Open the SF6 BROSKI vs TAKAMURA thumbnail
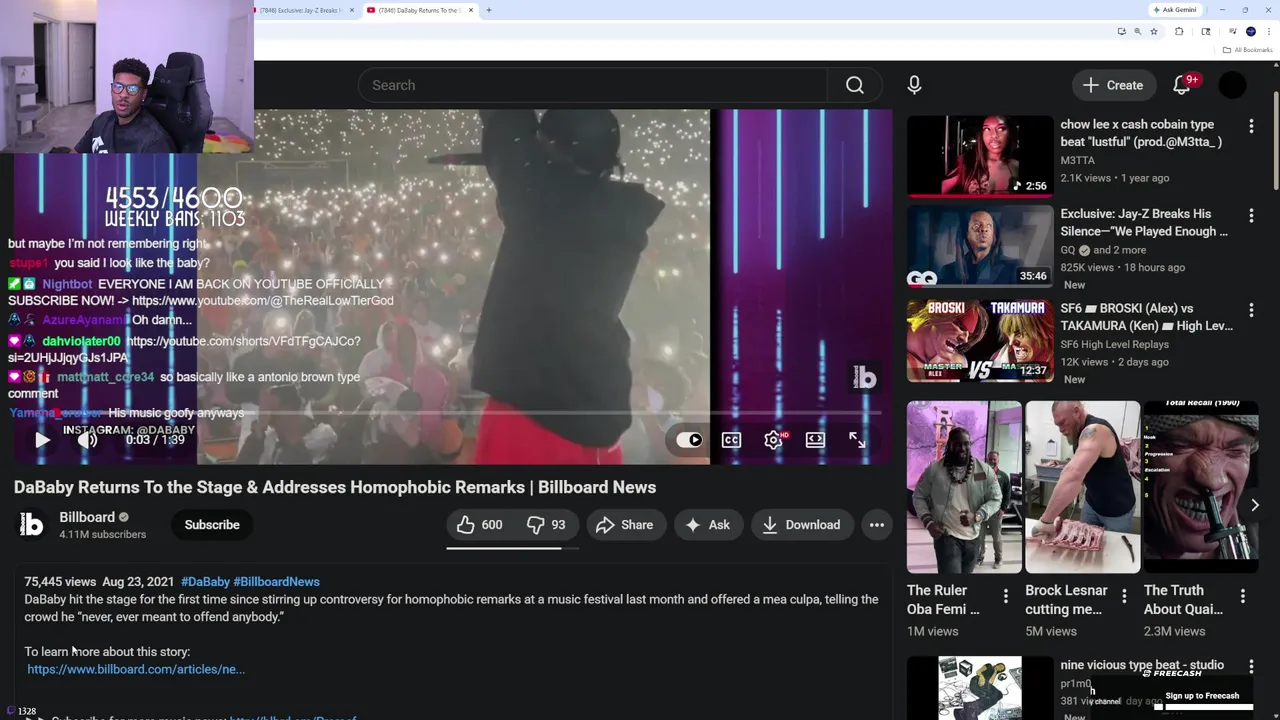The width and height of the screenshot is (1280, 720). 980,340
